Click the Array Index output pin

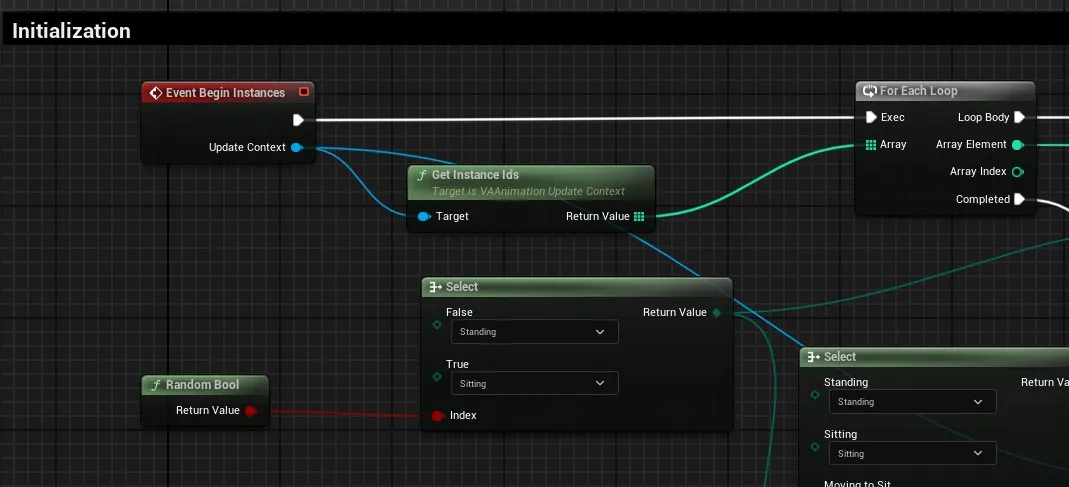tap(1018, 172)
